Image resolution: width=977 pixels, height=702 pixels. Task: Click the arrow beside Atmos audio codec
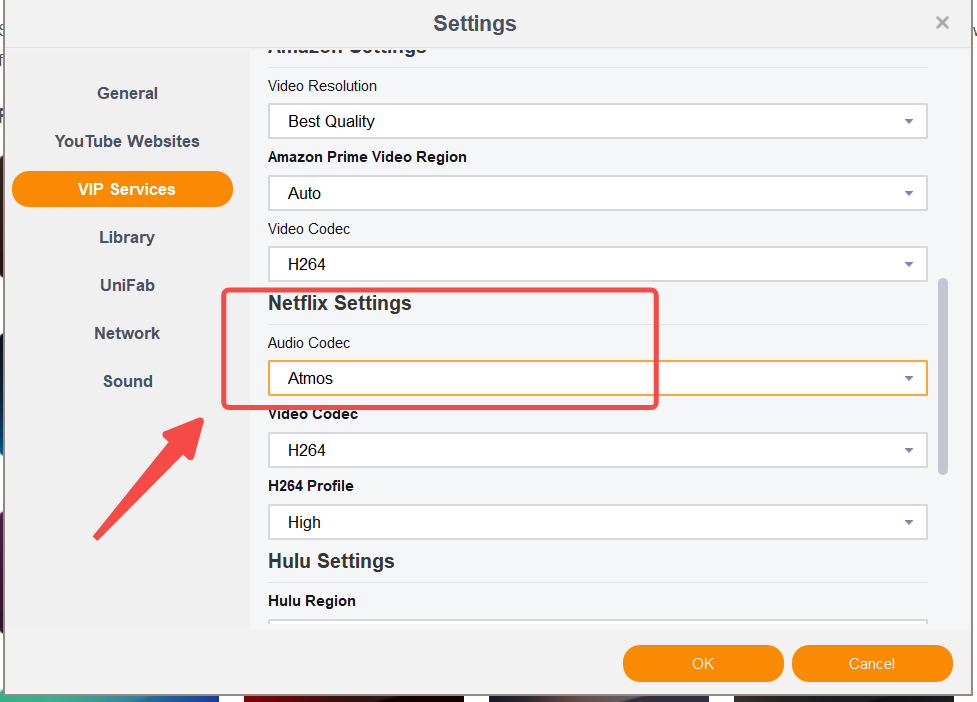tap(908, 379)
